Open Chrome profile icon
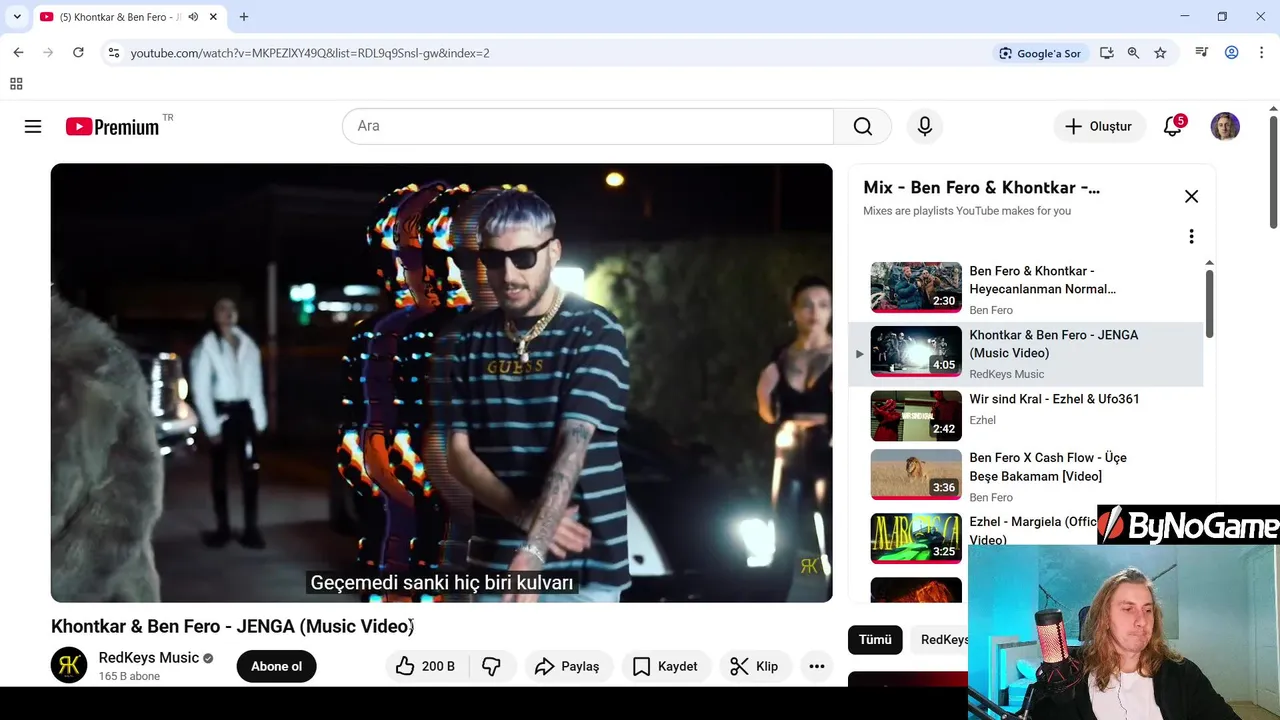 coord(1232,53)
